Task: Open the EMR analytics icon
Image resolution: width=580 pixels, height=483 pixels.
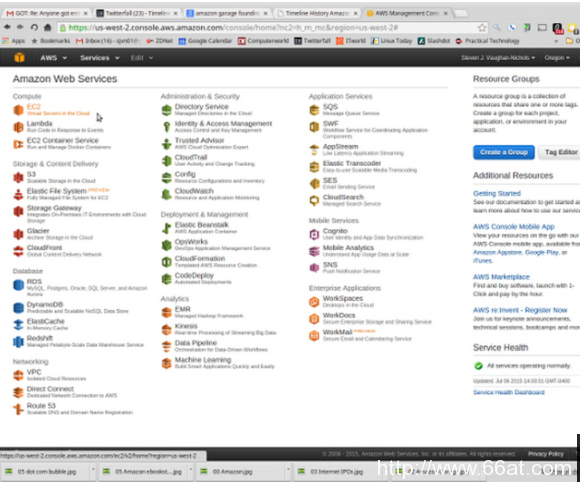Action: [167, 313]
